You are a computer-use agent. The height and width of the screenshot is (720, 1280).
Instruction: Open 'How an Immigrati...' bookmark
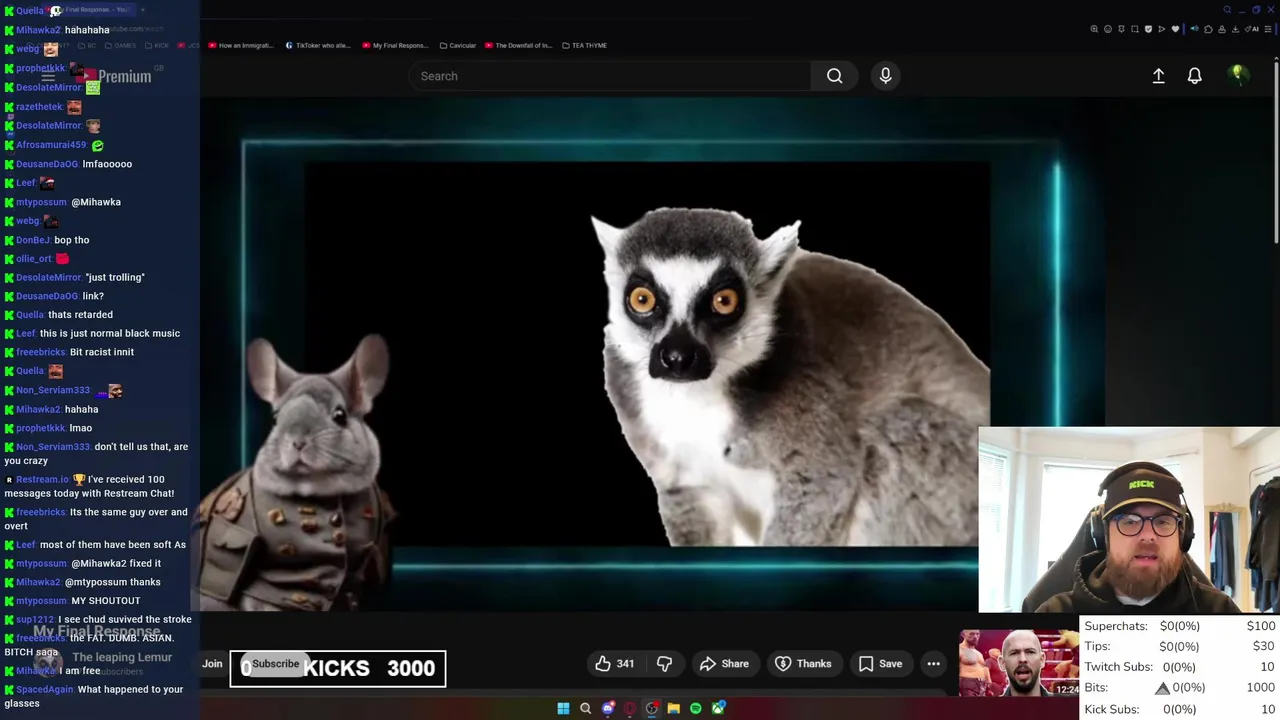[241, 45]
